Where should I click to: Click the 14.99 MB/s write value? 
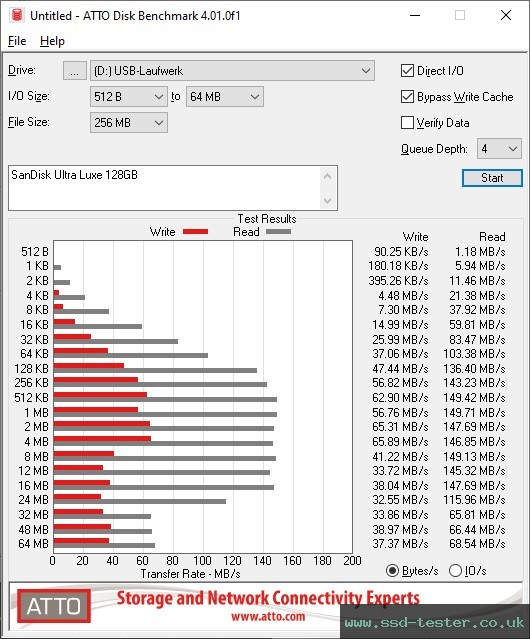(400, 325)
